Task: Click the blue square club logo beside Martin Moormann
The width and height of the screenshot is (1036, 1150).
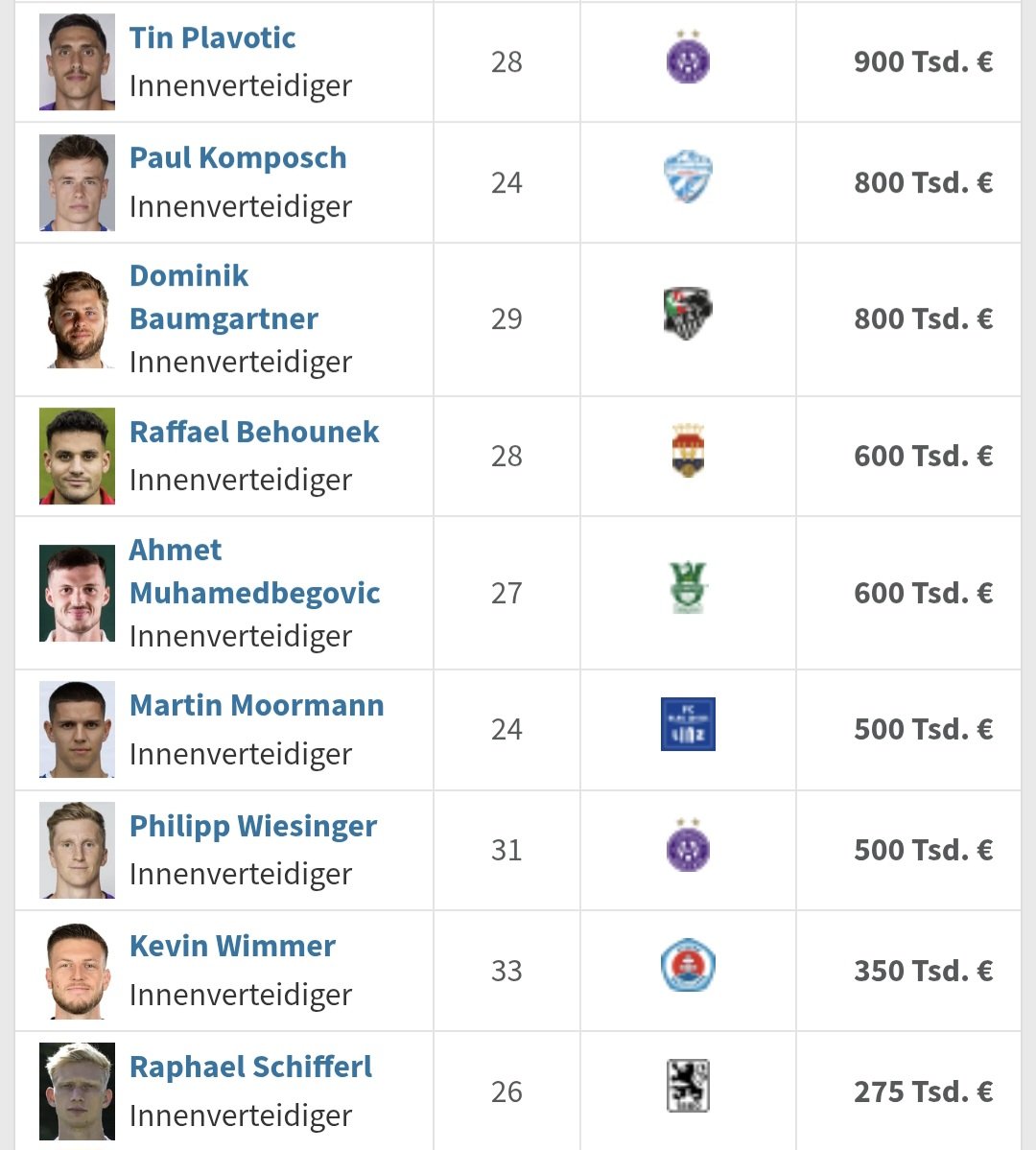Action: (688, 724)
